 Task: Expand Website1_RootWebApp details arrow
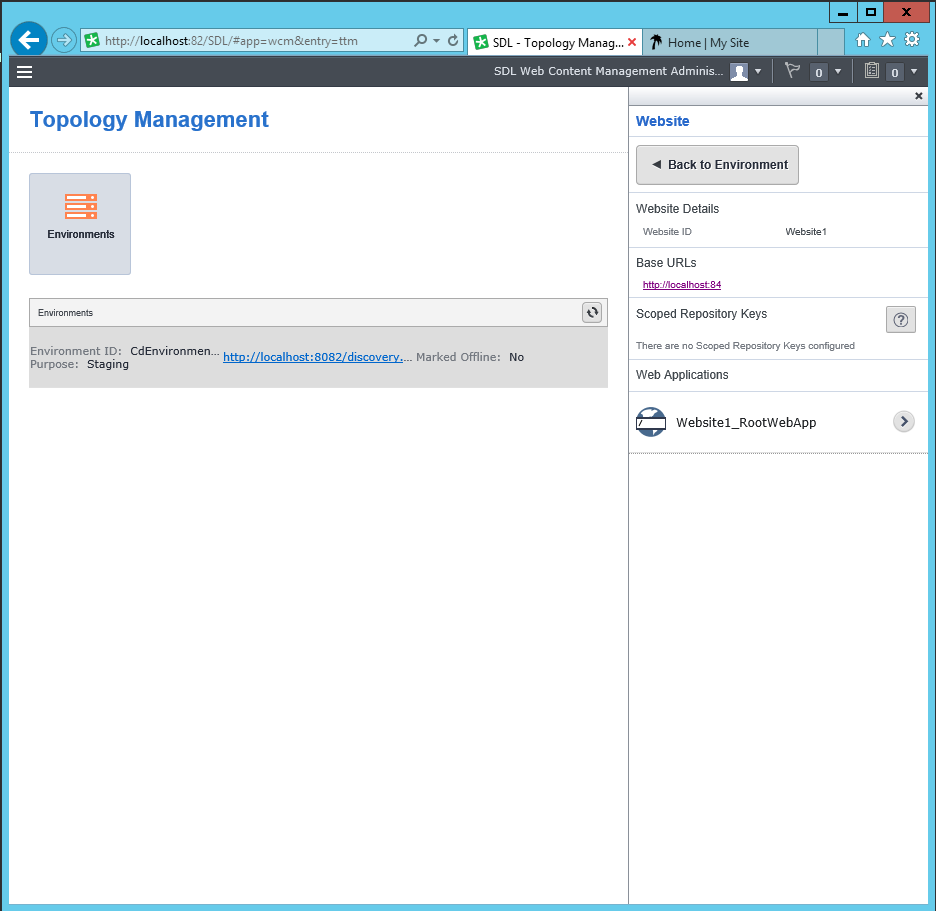(903, 422)
